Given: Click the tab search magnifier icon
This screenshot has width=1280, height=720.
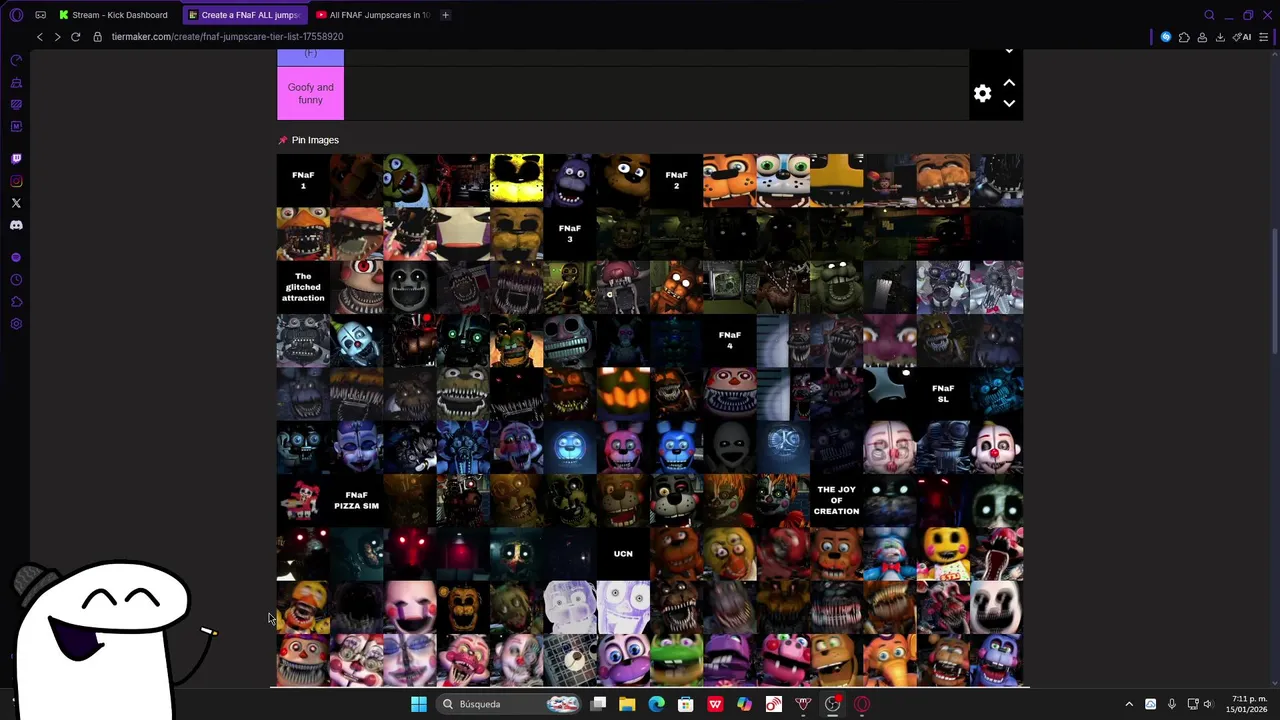Looking at the screenshot, I should [x=1209, y=15].
